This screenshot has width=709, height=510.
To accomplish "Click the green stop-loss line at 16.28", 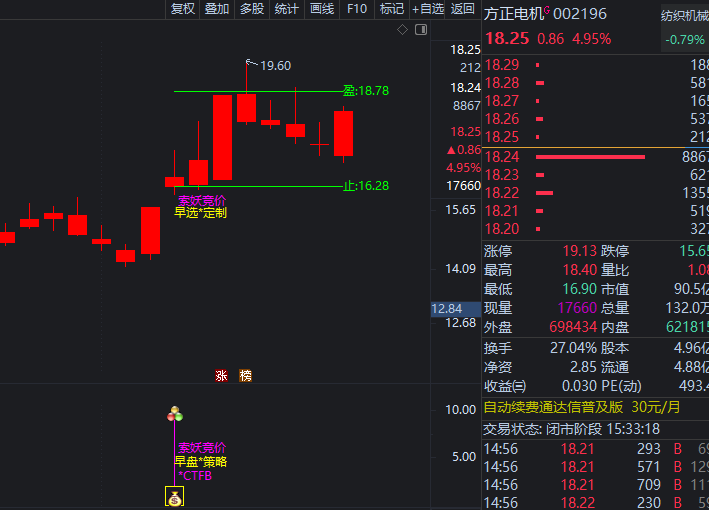I will pyautogui.click(x=260, y=186).
